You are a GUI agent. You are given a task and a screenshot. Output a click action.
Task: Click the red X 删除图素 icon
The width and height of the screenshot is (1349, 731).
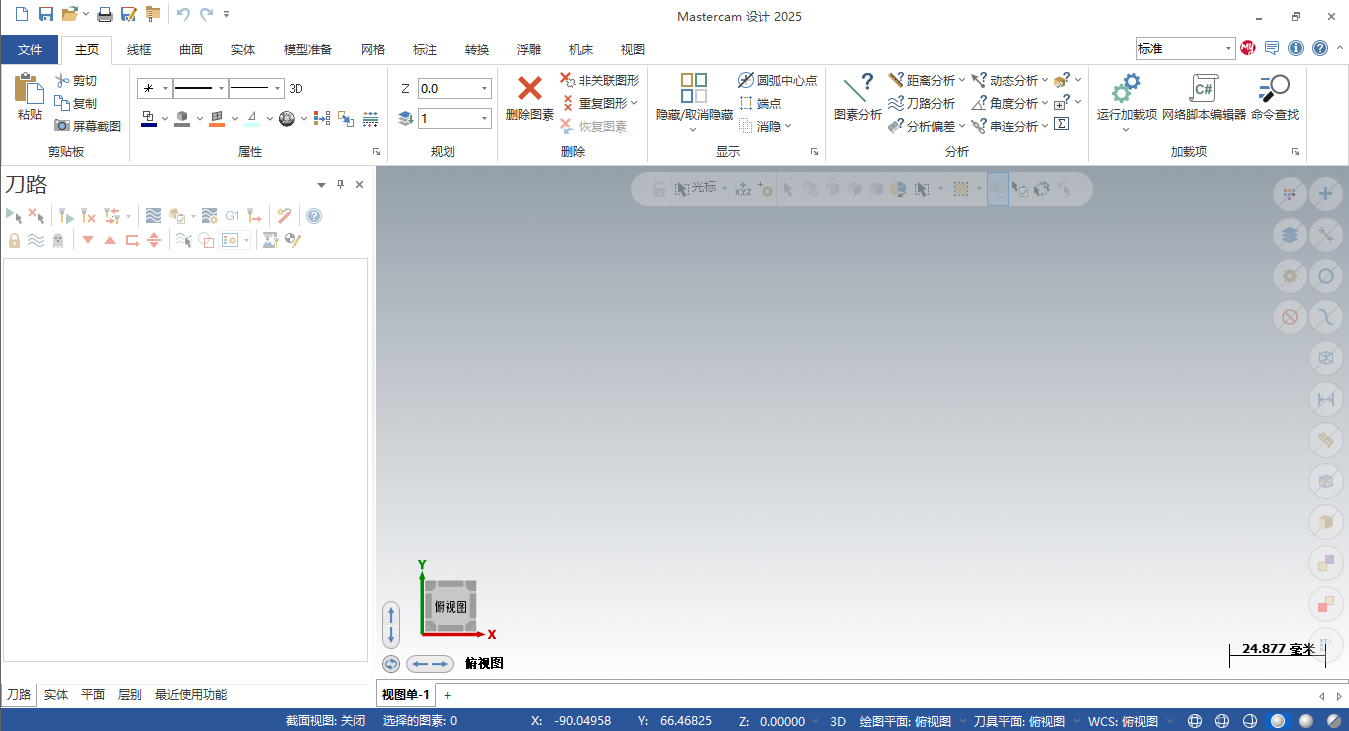point(530,88)
